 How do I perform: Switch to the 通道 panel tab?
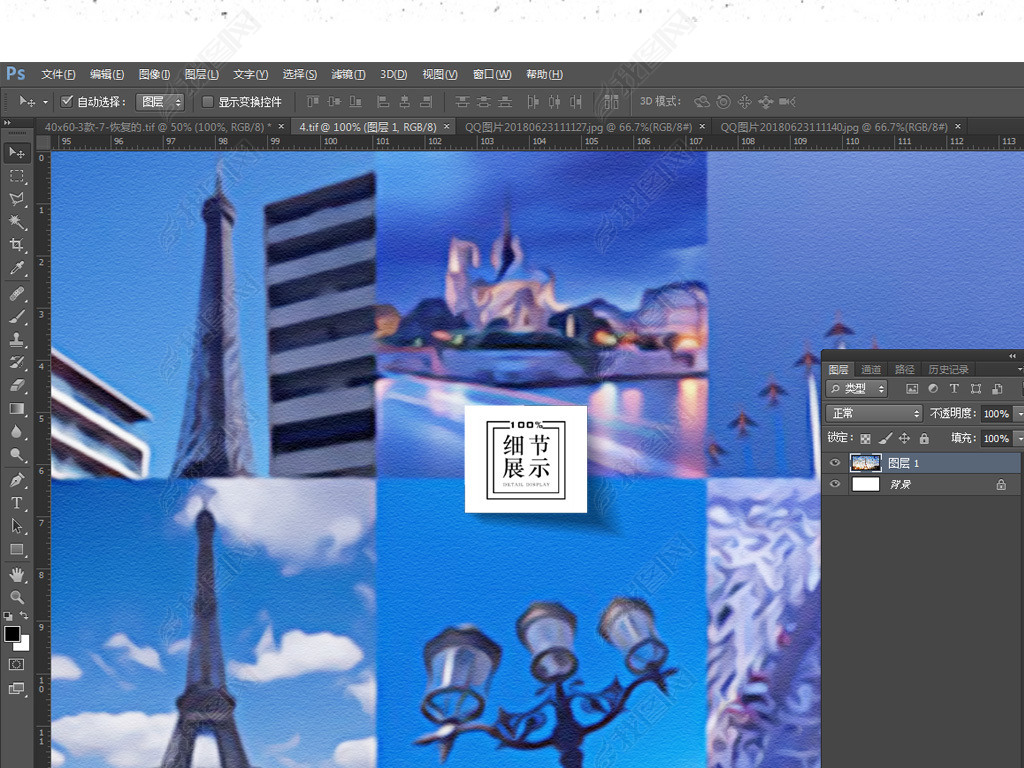pos(871,369)
